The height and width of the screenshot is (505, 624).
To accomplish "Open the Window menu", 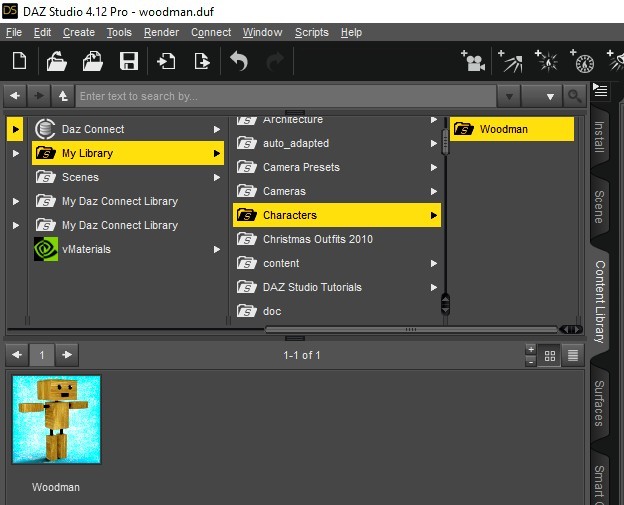I will point(263,32).
